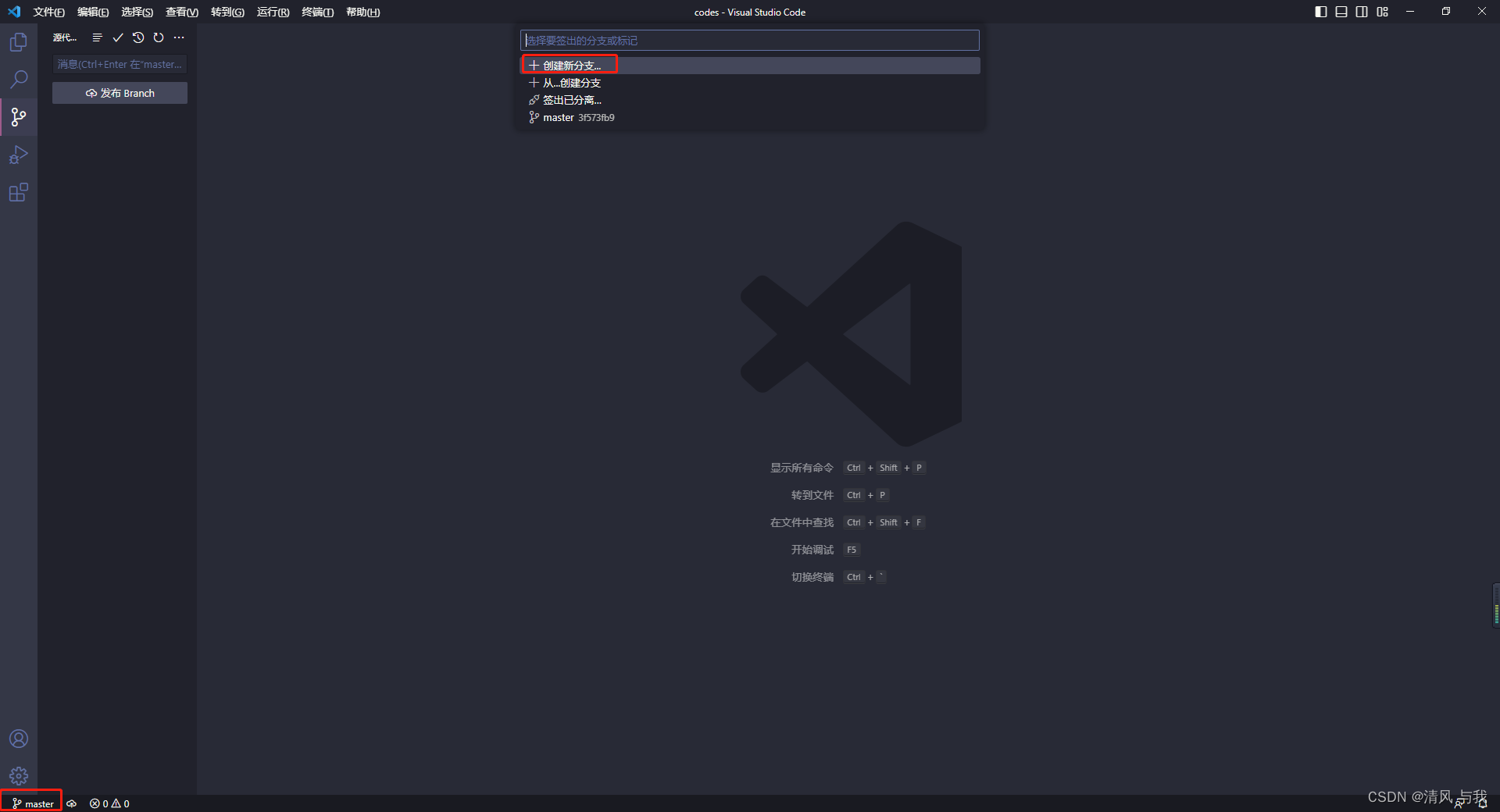Open the 帮助(H) menu
1500x812 pixels.
(362, 12)
